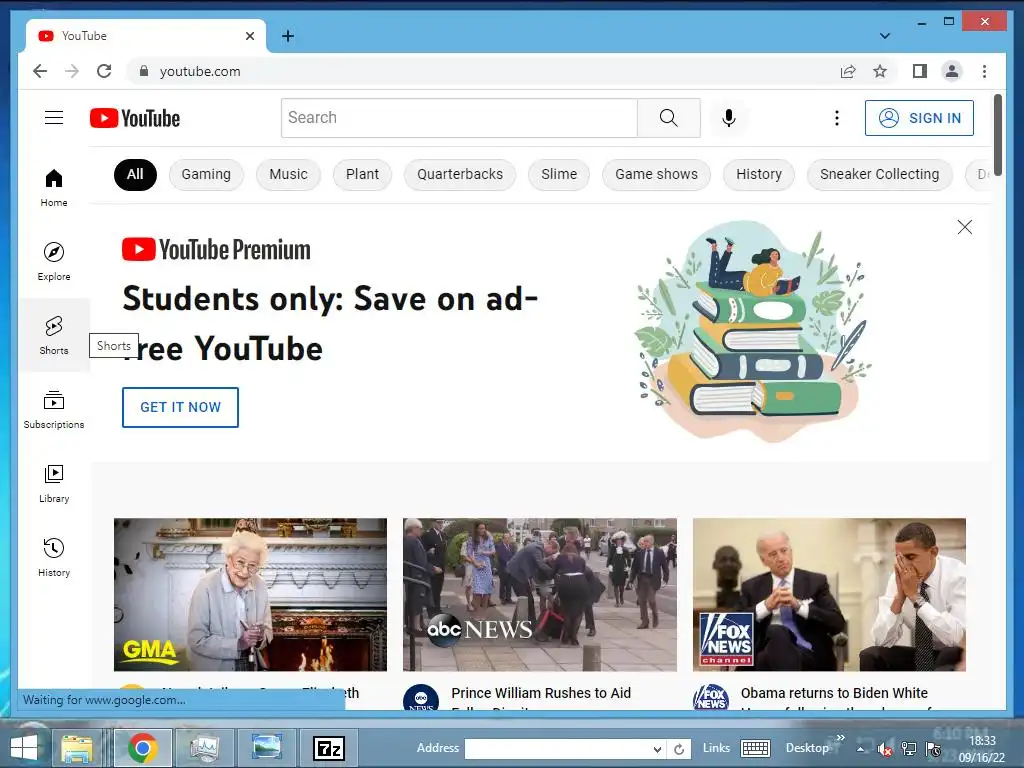Image resolution: width=1024 pixels, height=768 pixels.
Task: Expand Chrome tab search chevron
Action: click(x=885, y=36)
